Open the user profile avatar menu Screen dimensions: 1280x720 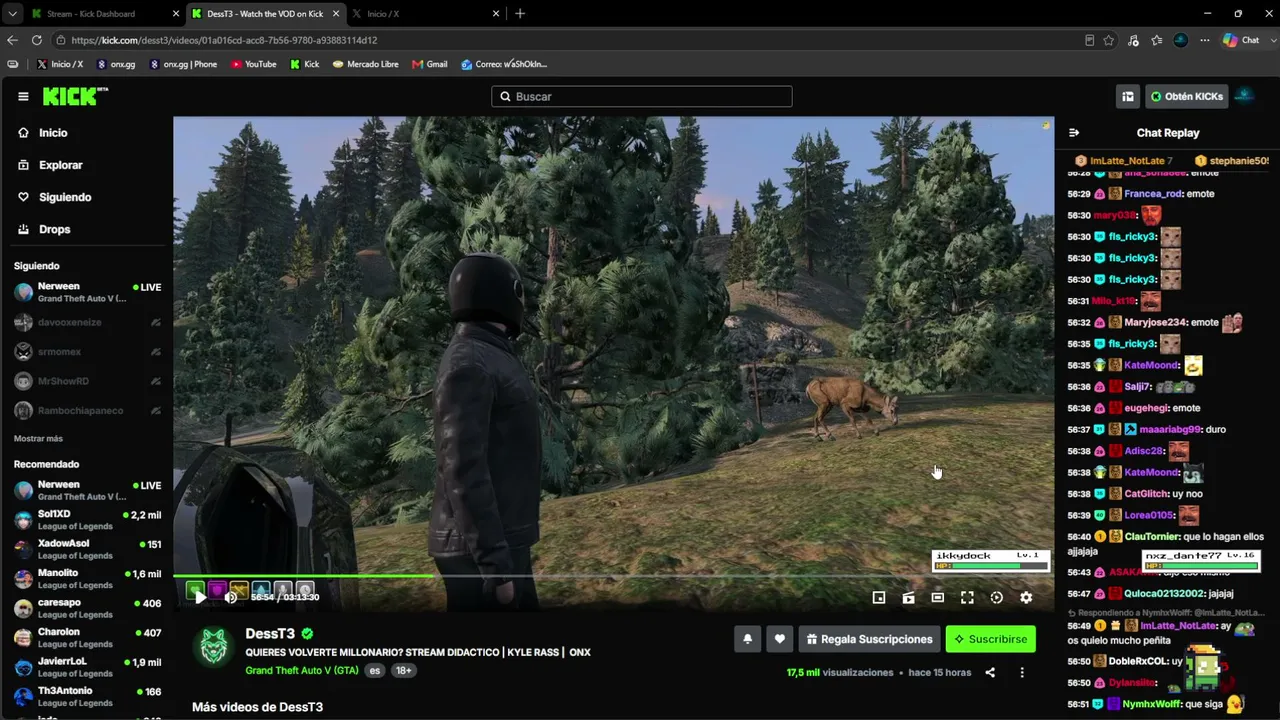coord(1245,96)
